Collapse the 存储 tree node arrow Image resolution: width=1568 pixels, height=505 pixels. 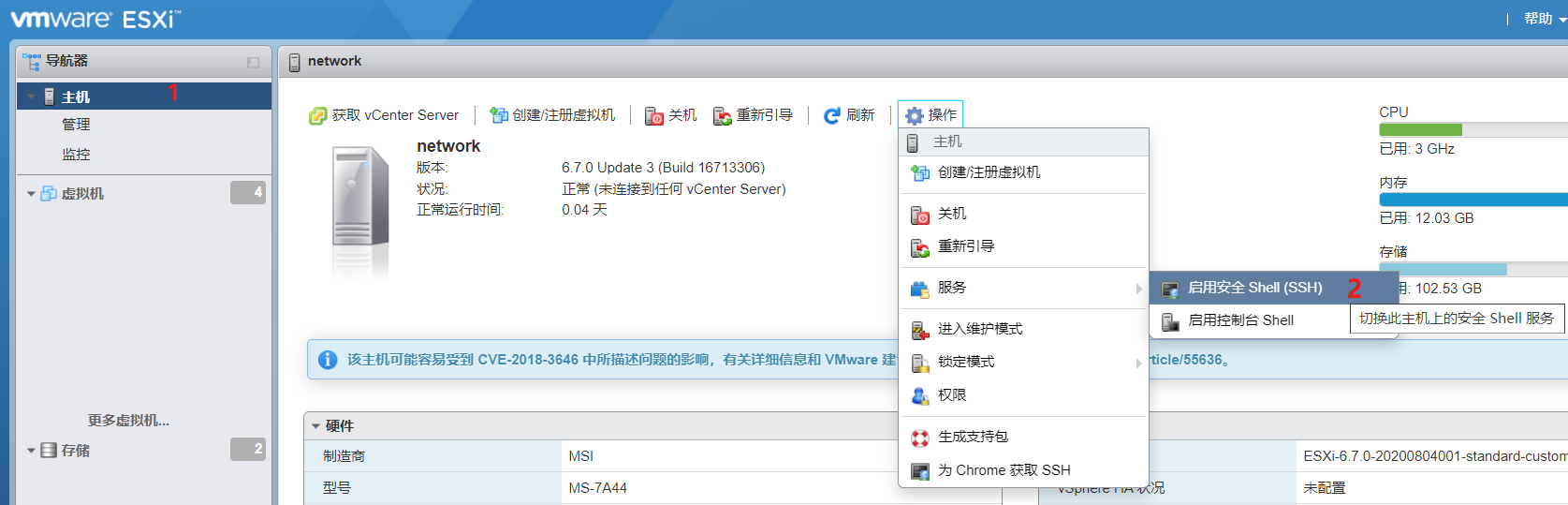point(31,451)
